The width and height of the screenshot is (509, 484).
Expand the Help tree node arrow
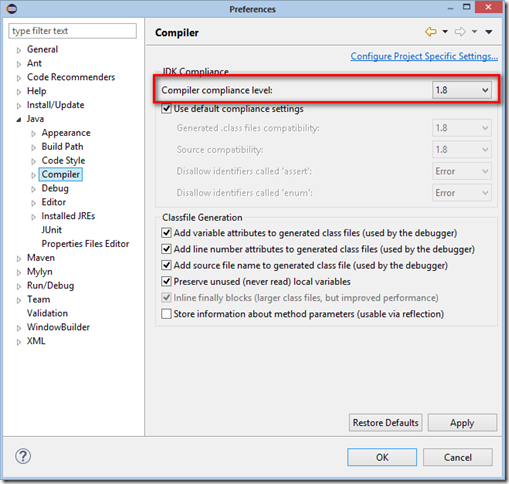(19, 92)
